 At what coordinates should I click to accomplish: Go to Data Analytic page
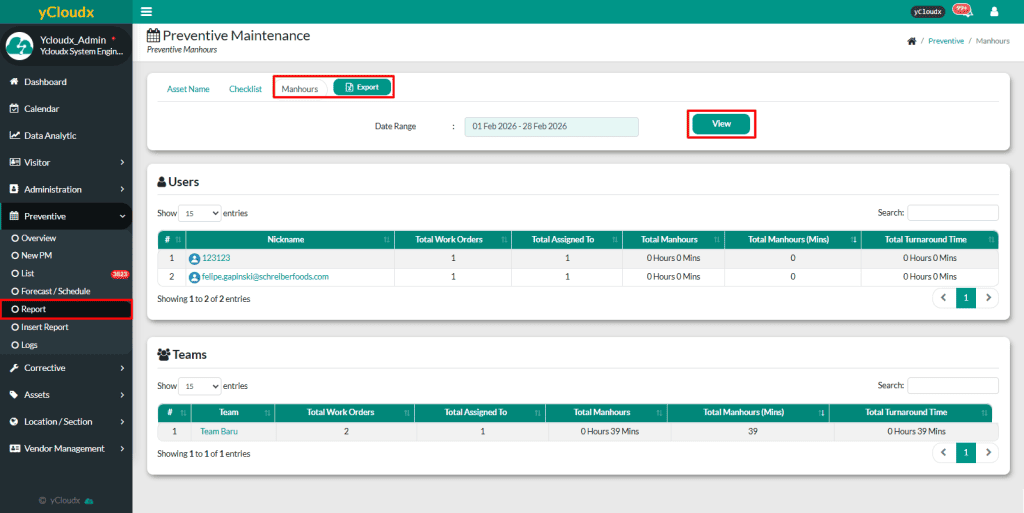coord(50,136)
